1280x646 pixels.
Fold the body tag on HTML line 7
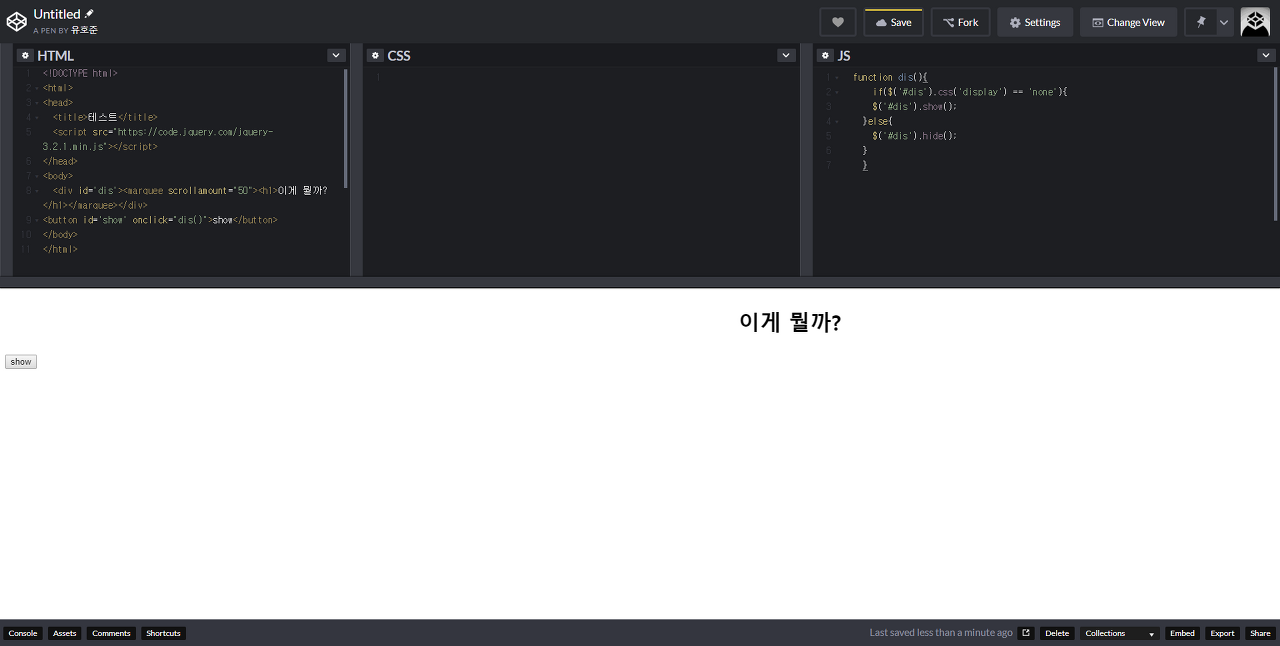36,176
